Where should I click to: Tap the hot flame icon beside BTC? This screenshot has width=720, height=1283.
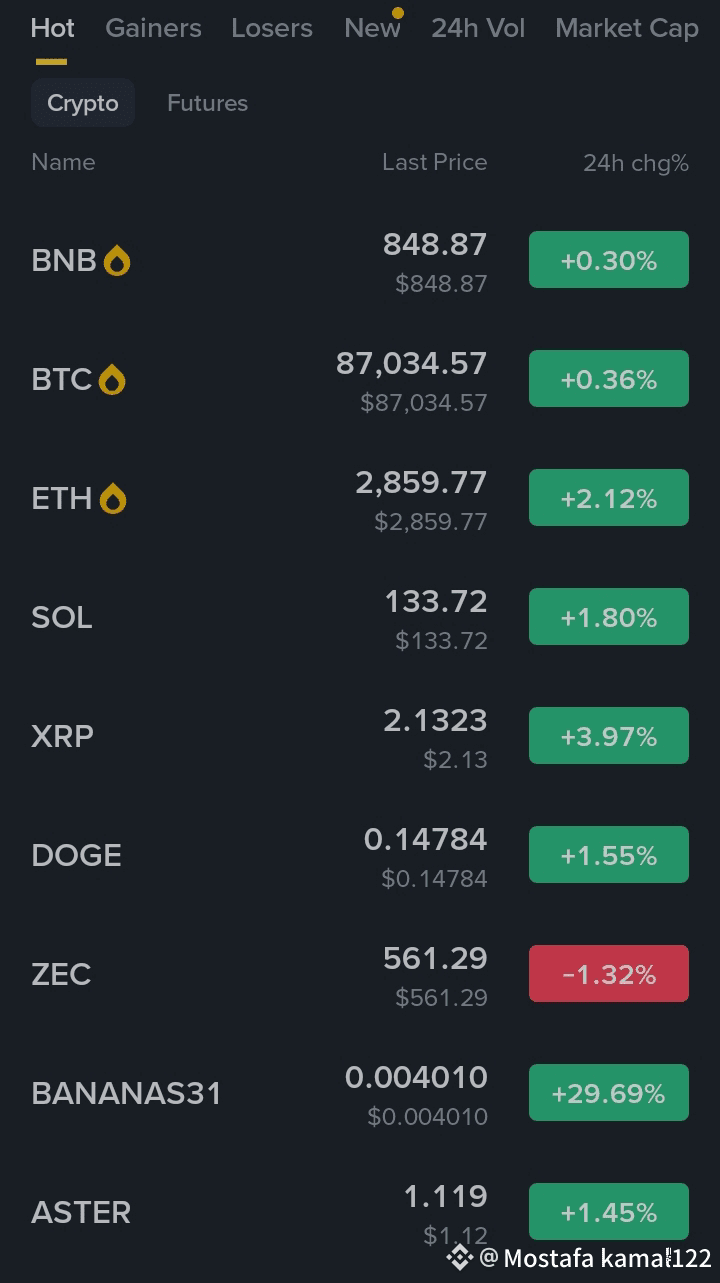tap(112, 380)
